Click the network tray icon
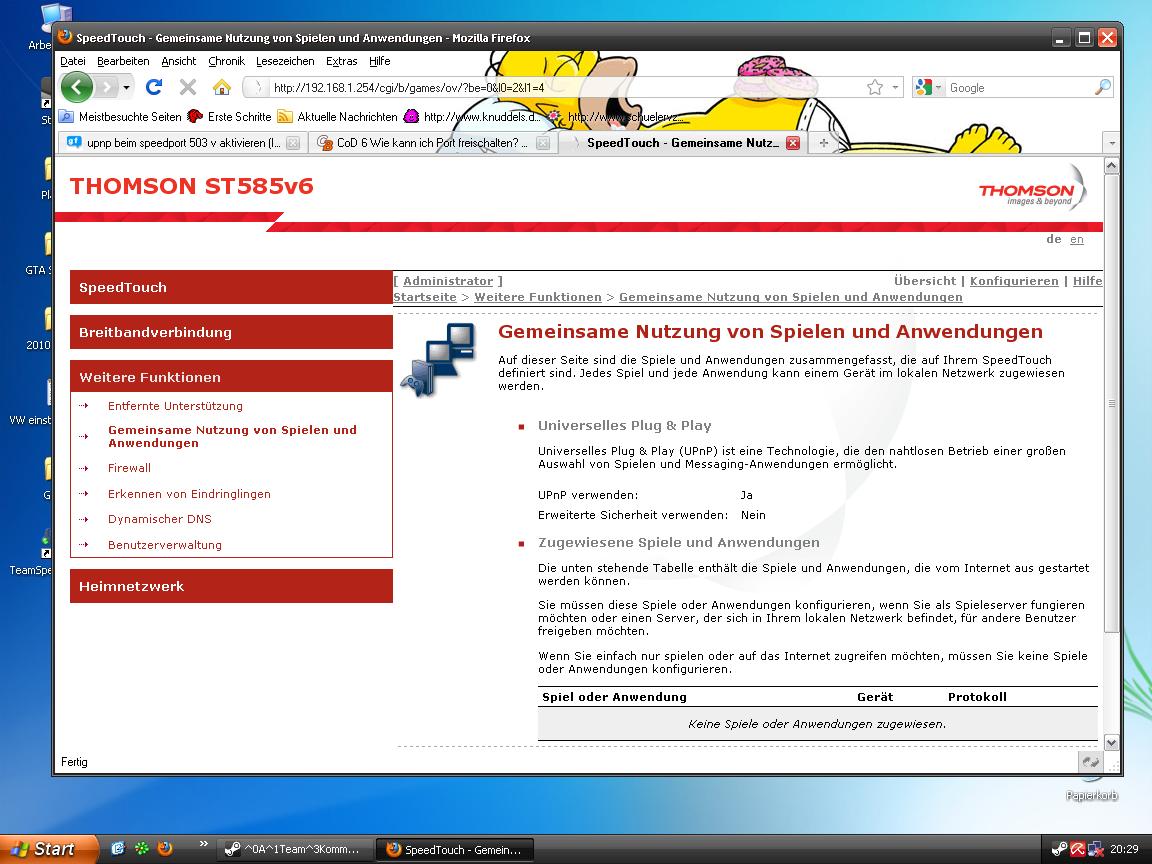Screen dimensions: 1152x864 point(1095,849)
